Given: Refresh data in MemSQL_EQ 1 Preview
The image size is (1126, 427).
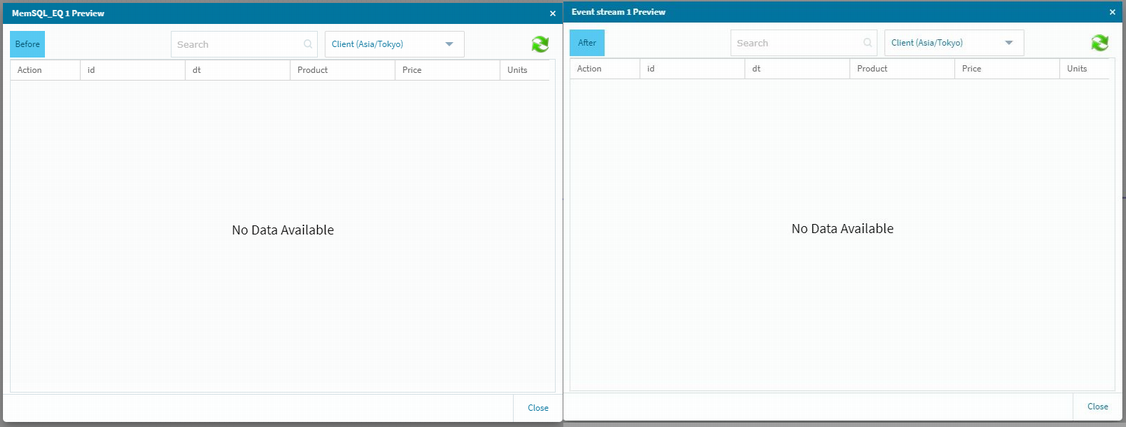Looking at the screenshot, I should point(540,44).
